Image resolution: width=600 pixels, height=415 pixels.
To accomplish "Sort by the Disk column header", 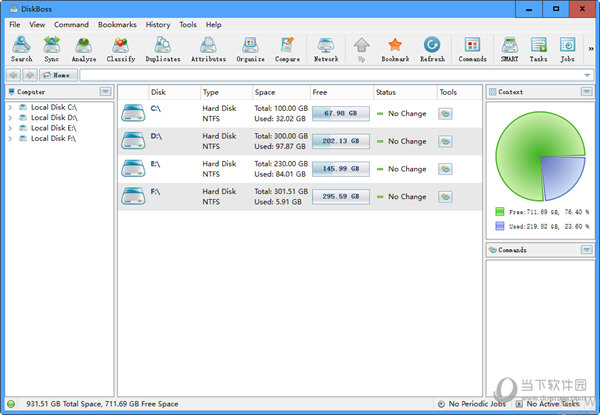I will (x=174, y=92).
